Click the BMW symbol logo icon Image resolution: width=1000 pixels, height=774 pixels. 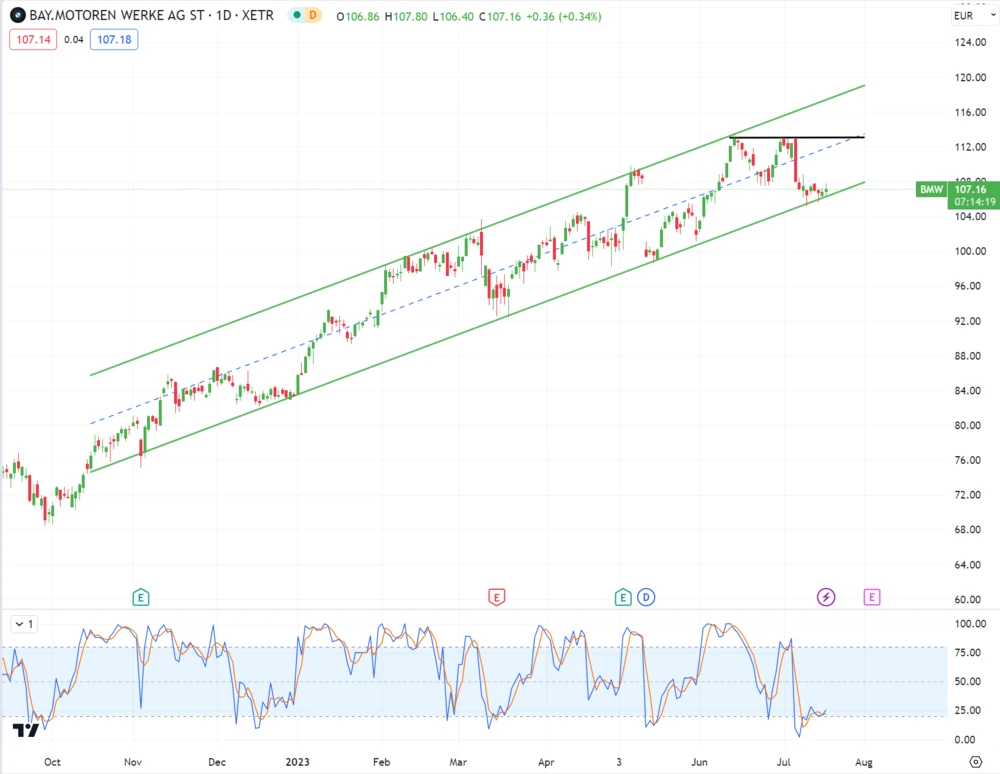(x=17, y=16)
